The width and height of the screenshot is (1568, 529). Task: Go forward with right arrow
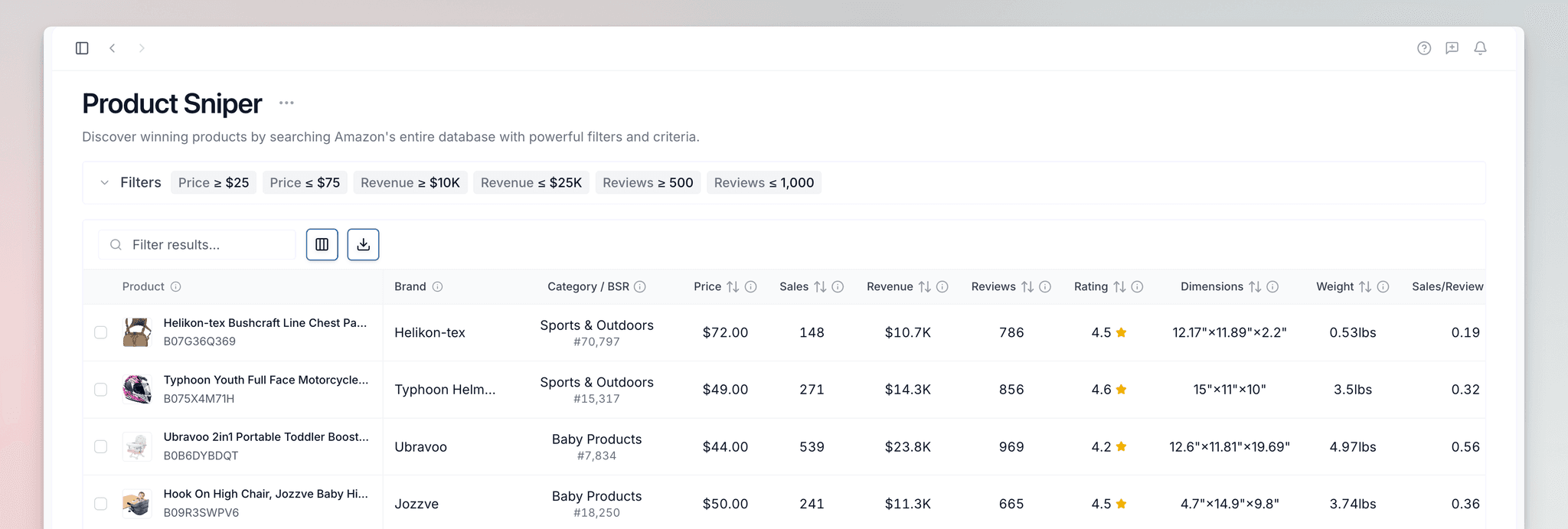click(x=142, y=48)
